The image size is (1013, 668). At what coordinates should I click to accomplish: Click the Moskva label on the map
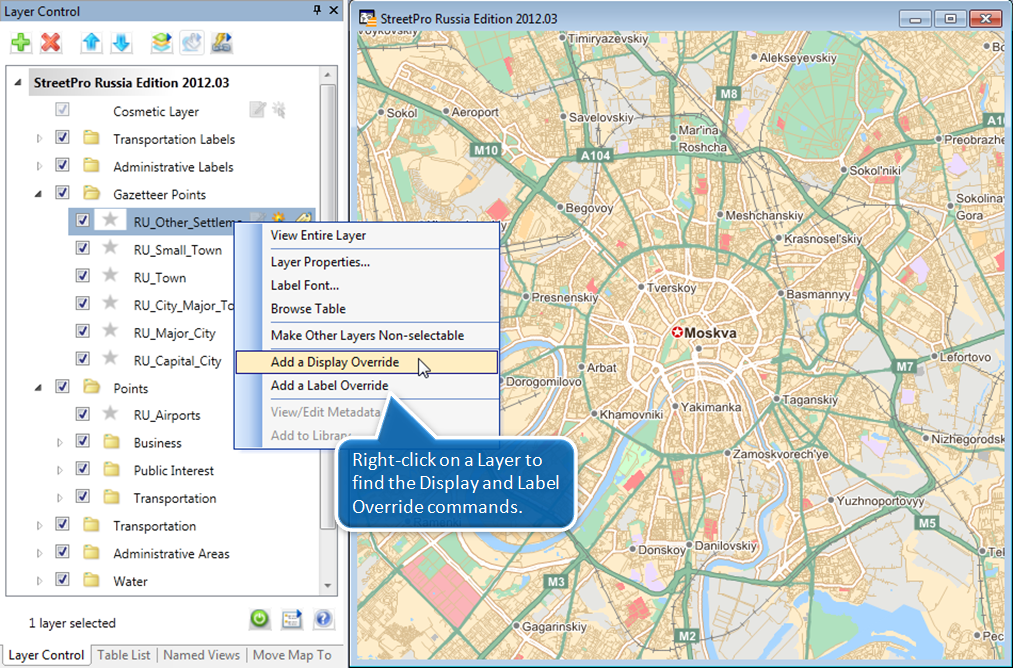710,333
